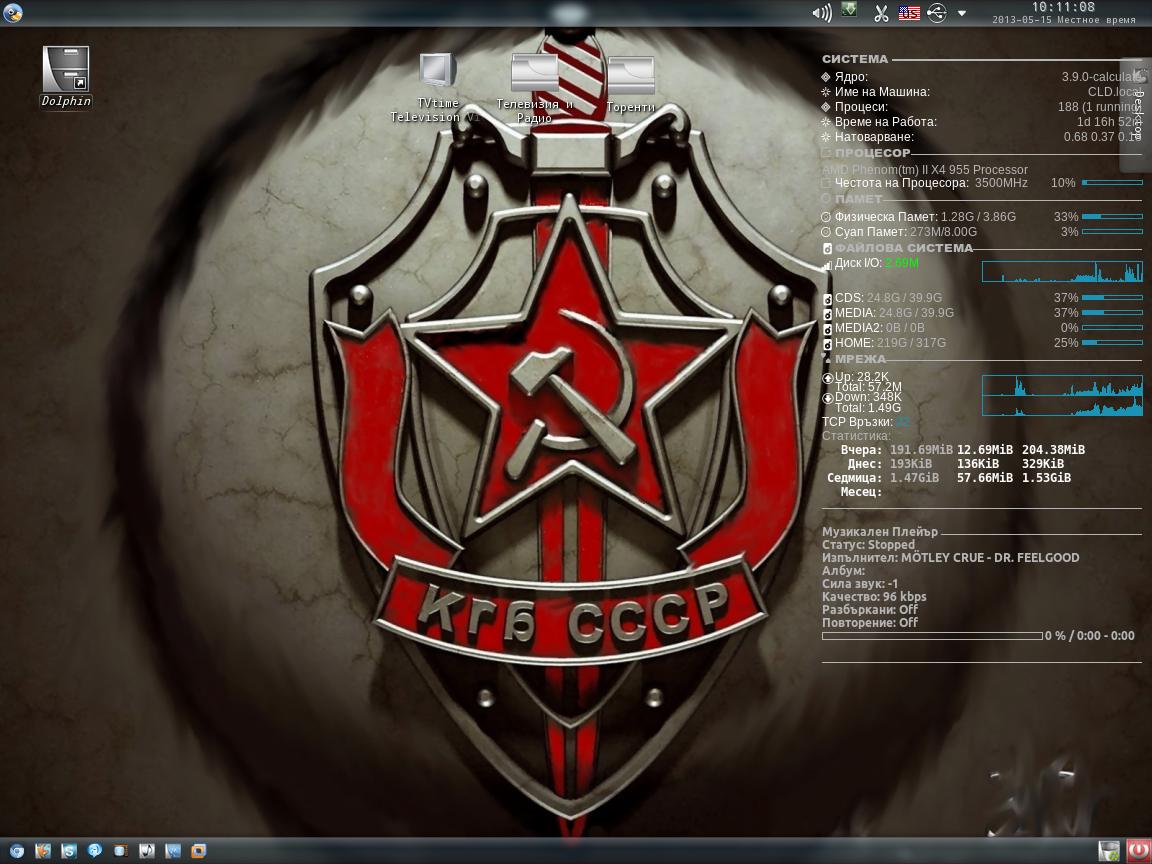Open the Телевизия и Радио folder icon
This screenshot has height=864, width=1152.
(534, 88)
